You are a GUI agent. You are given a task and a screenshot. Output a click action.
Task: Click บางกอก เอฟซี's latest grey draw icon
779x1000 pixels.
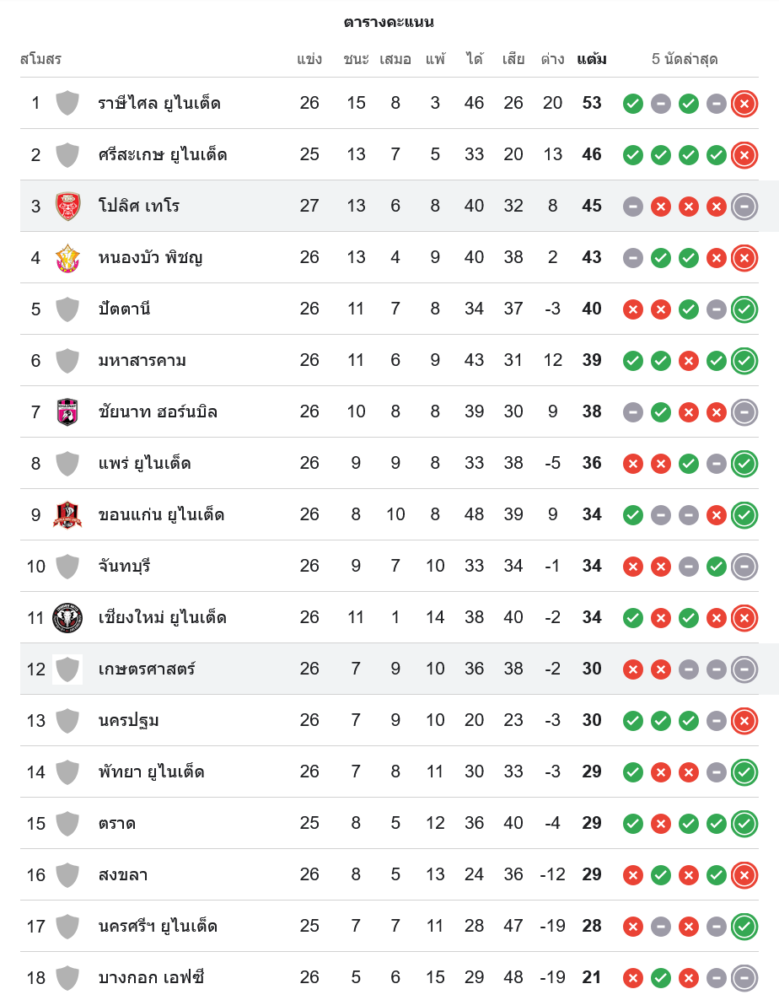pos(743,977)
